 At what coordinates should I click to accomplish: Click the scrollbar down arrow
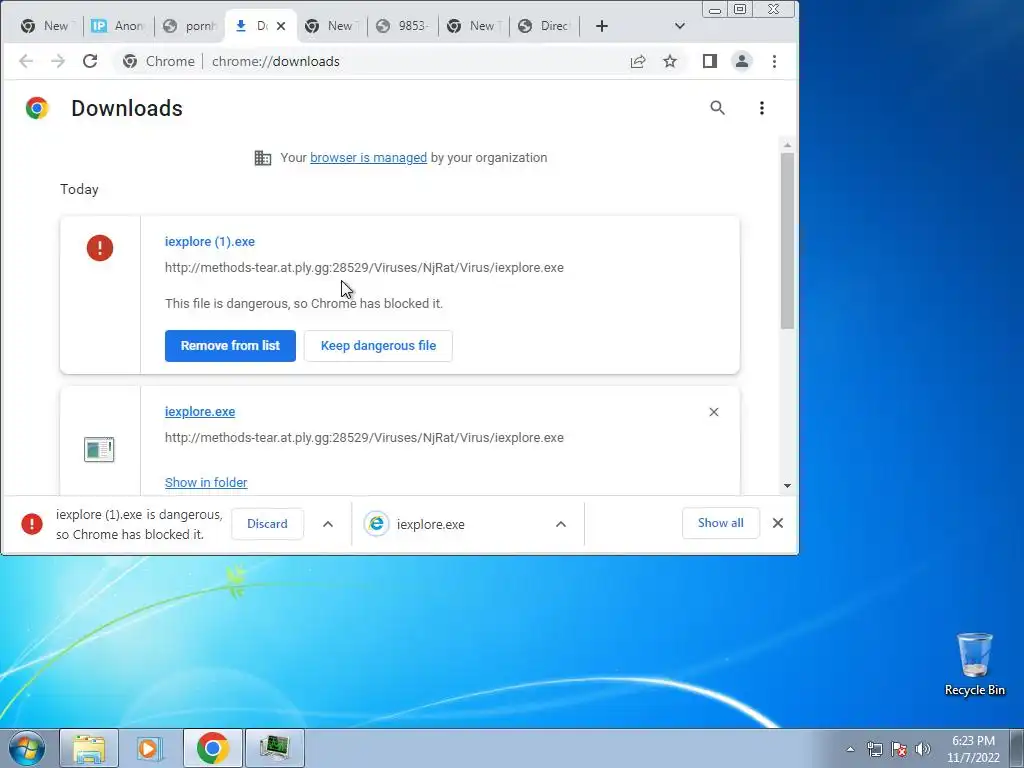click(x=787, y=485)
